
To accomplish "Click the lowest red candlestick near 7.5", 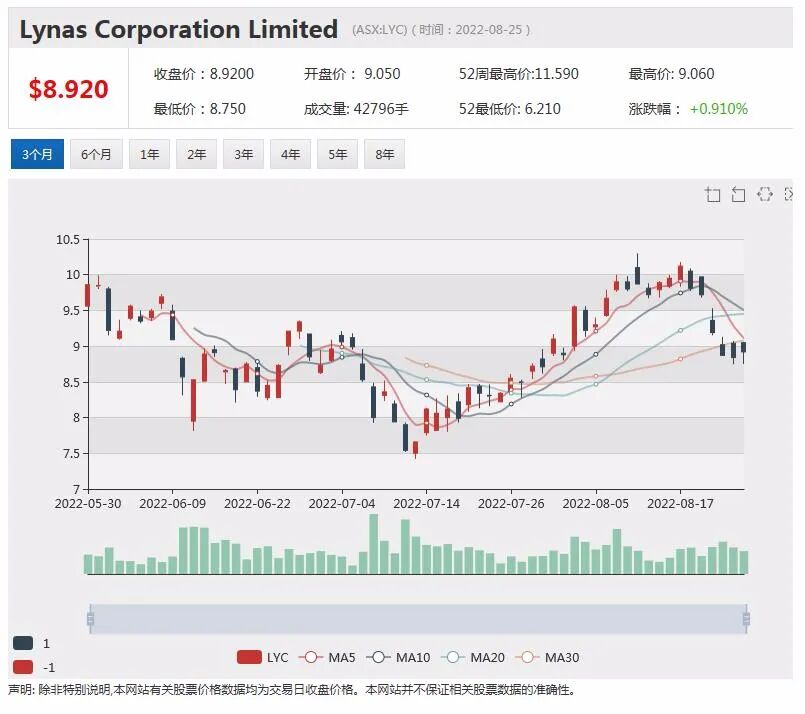I will (415, 448).
